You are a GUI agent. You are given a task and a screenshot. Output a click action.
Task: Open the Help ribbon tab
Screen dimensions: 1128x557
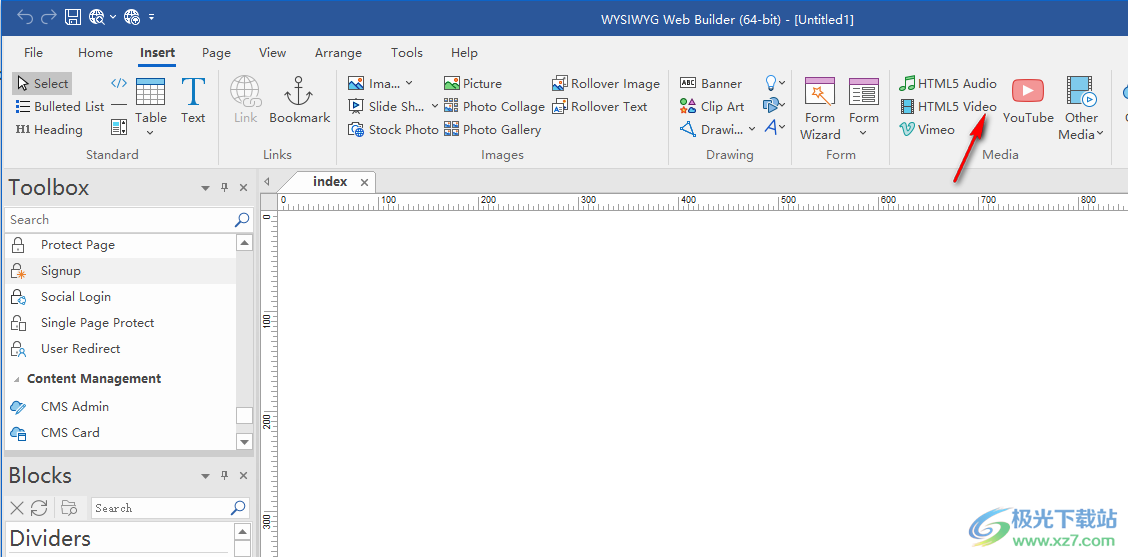tap(464, 53)
